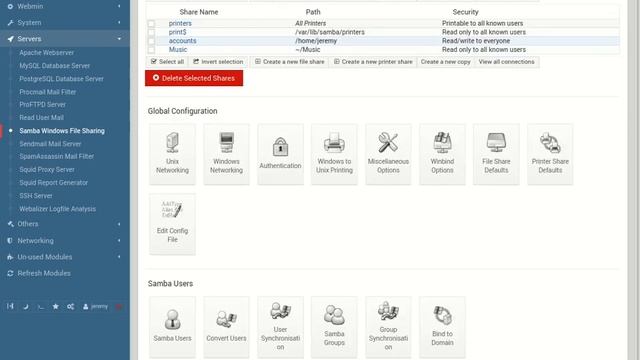Expand the Others sidebar section
The height and width of the screenshot is (360, 640).
(x=65, y=224)
